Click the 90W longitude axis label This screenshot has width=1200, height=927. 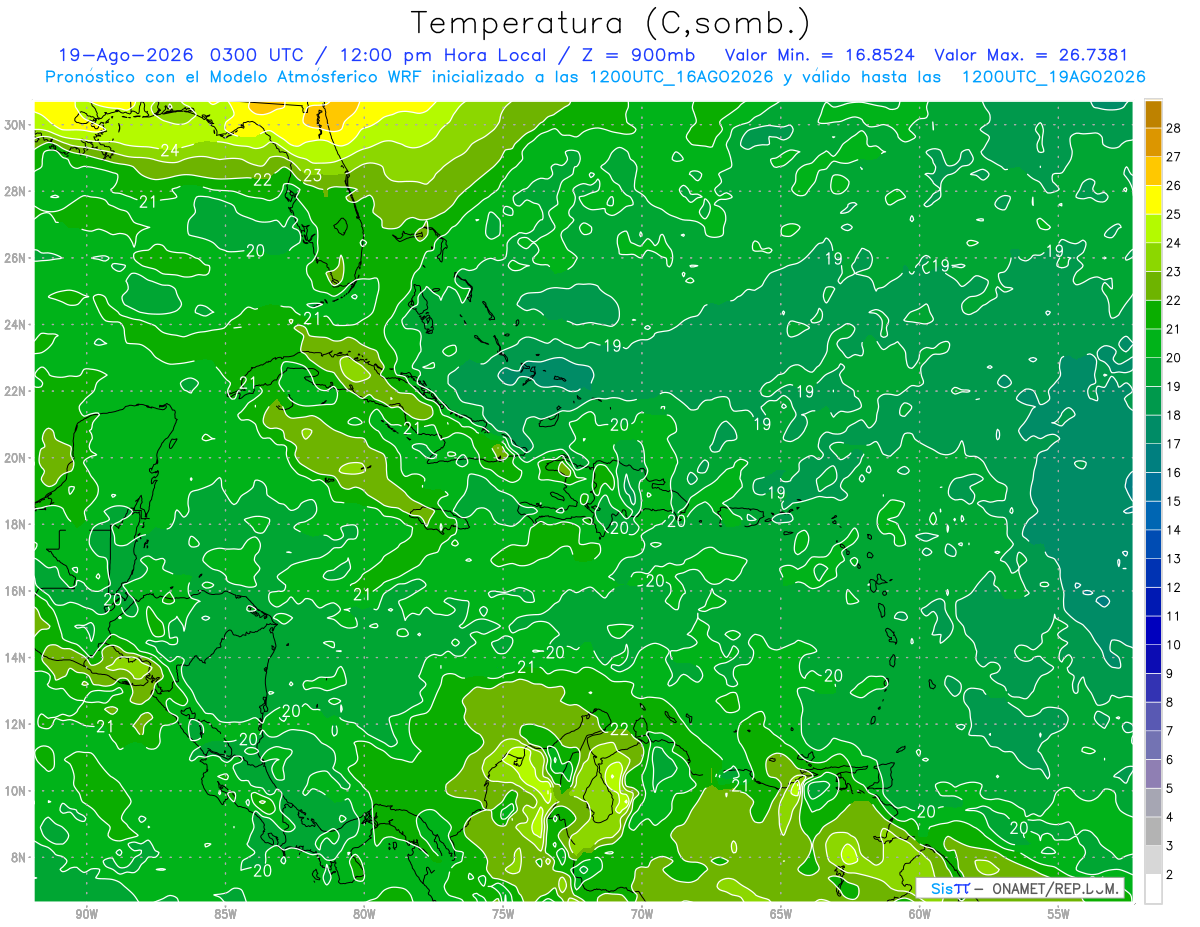click(x=86, y=914)
